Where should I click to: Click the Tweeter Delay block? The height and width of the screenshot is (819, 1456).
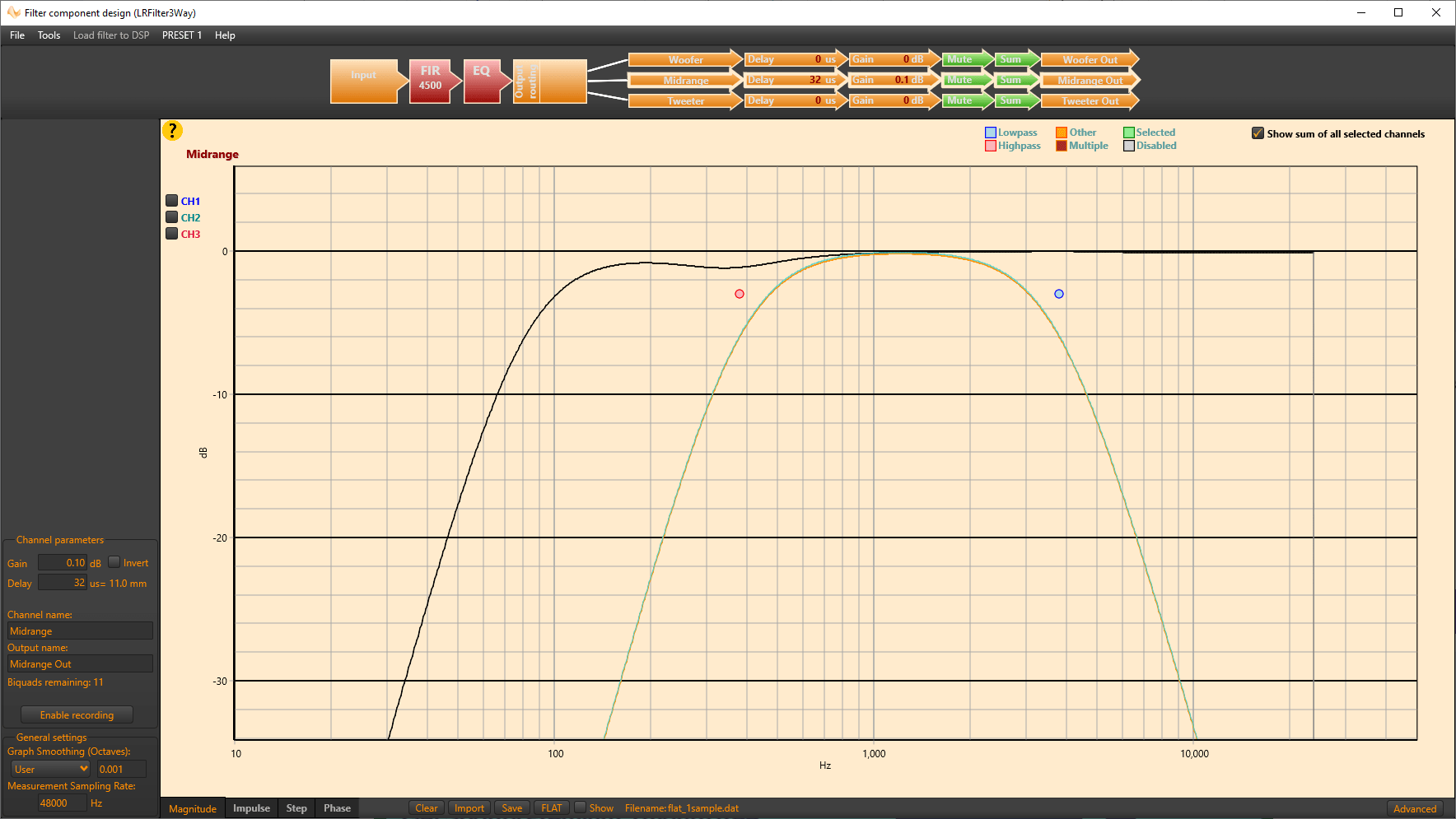point(796,100)
